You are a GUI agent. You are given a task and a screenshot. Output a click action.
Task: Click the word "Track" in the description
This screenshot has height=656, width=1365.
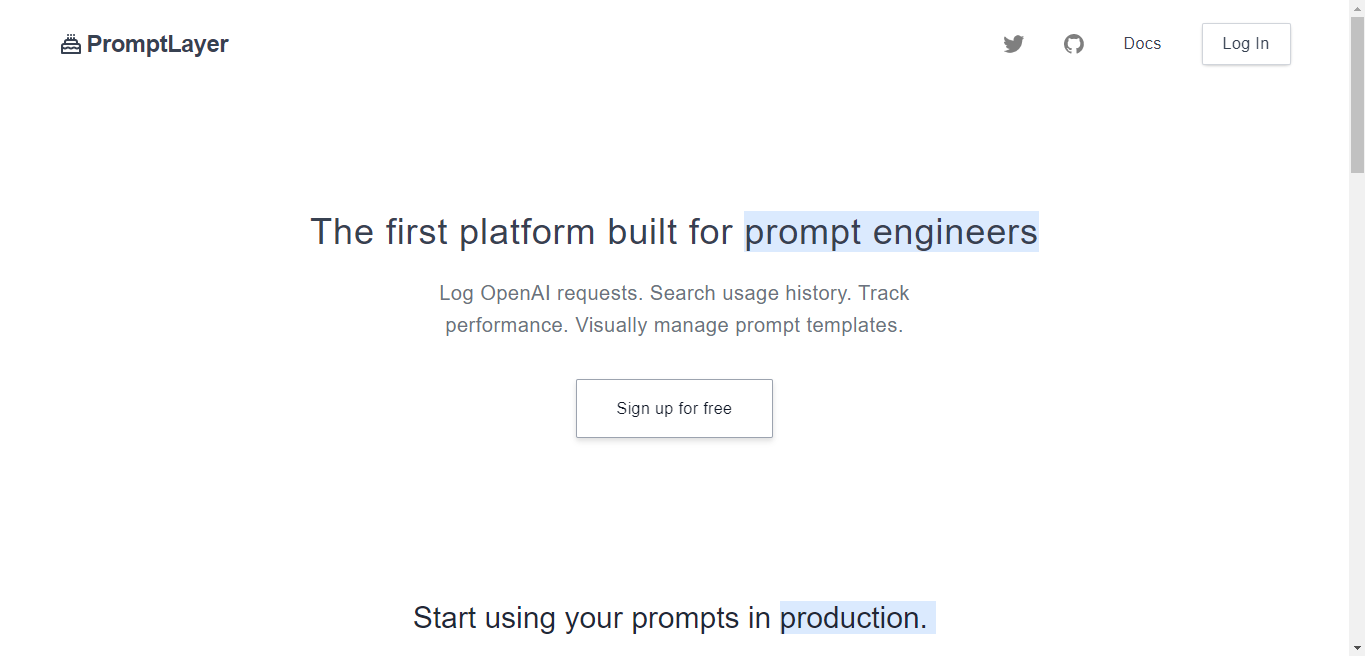tap(884, 293)
